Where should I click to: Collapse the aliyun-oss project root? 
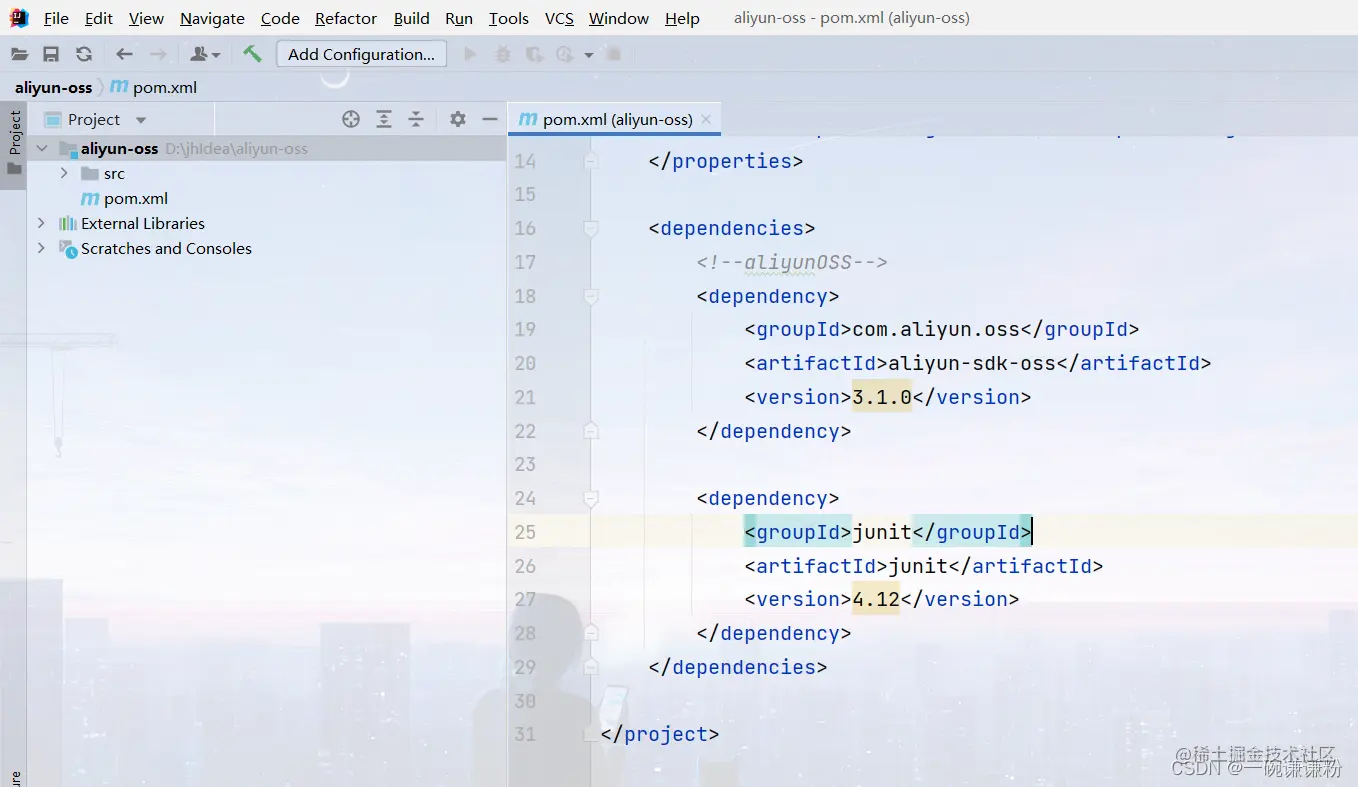click(42, 148)
